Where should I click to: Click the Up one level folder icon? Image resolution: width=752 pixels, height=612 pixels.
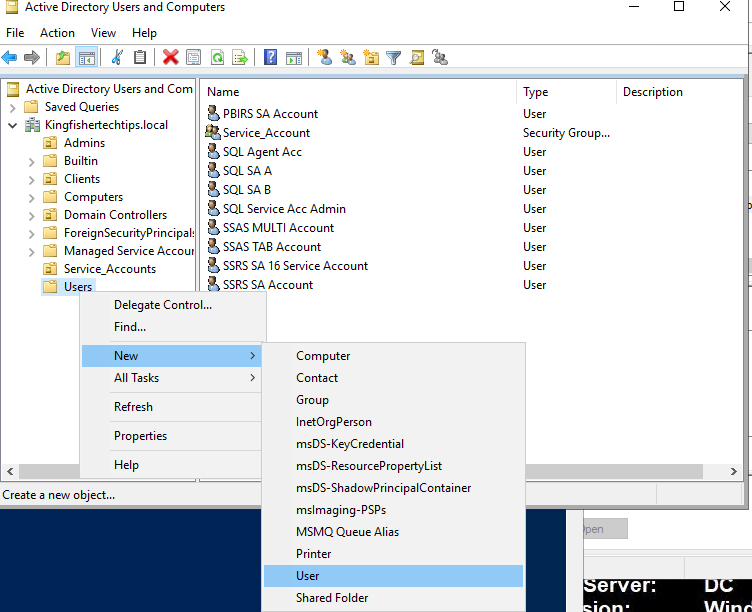tap(63, 58)
